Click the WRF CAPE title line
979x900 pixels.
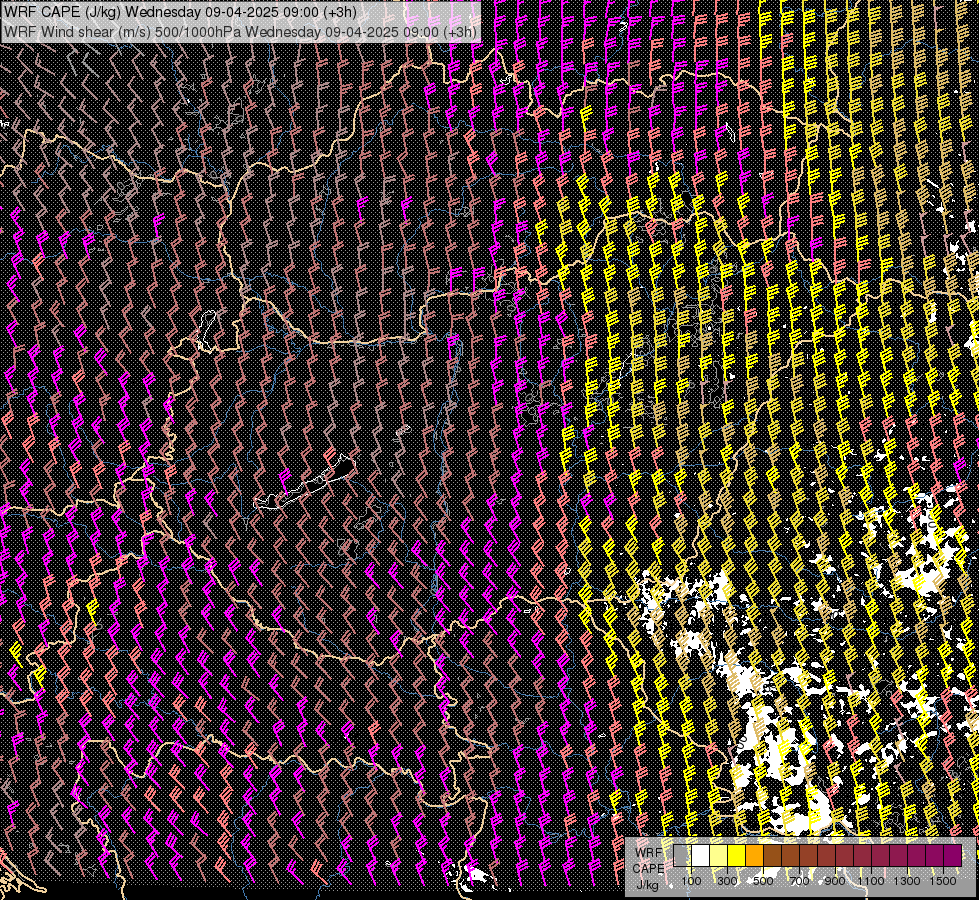click(180, 12)
